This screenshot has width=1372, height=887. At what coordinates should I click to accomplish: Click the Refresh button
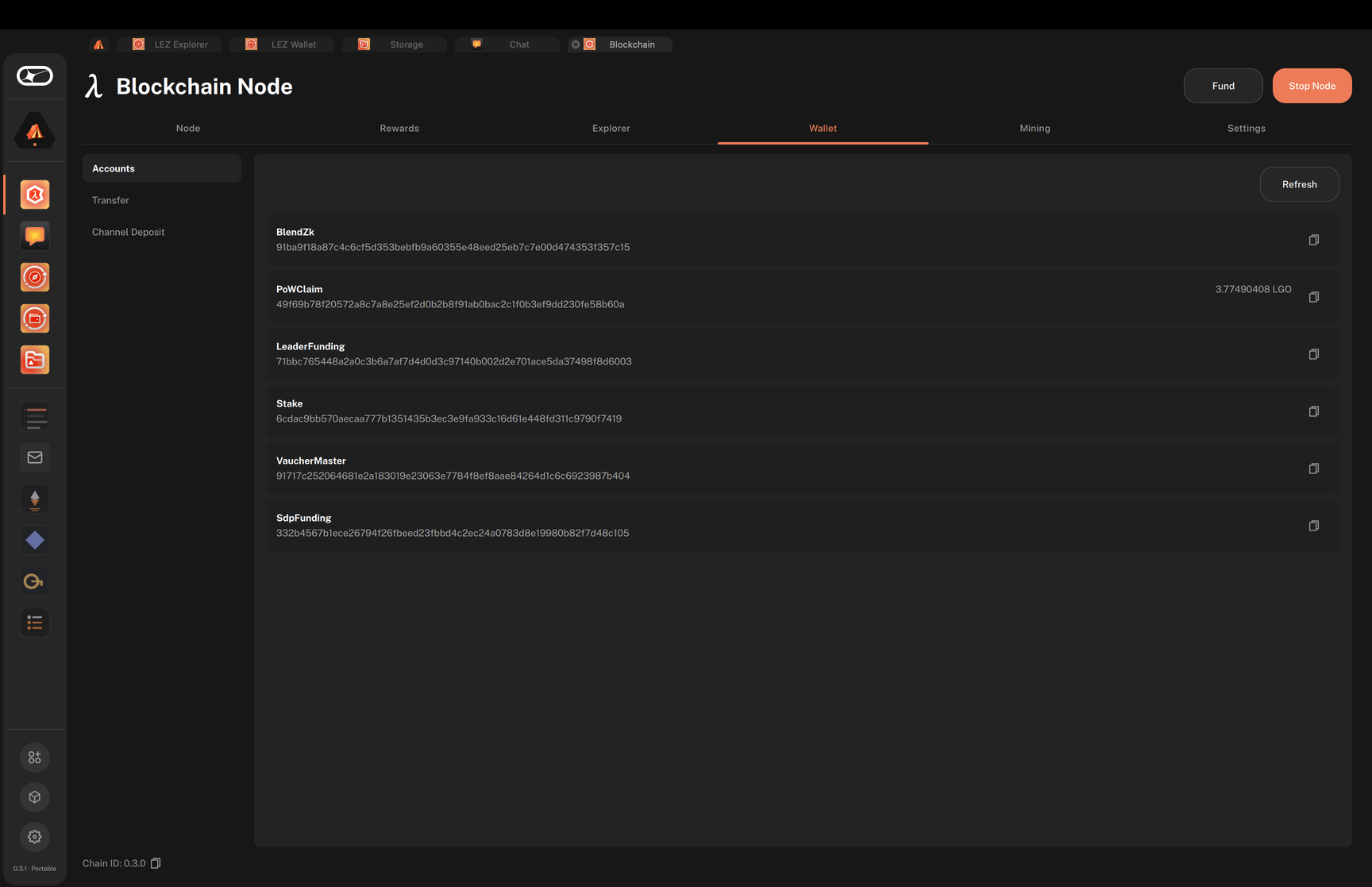click(1299, 184)
